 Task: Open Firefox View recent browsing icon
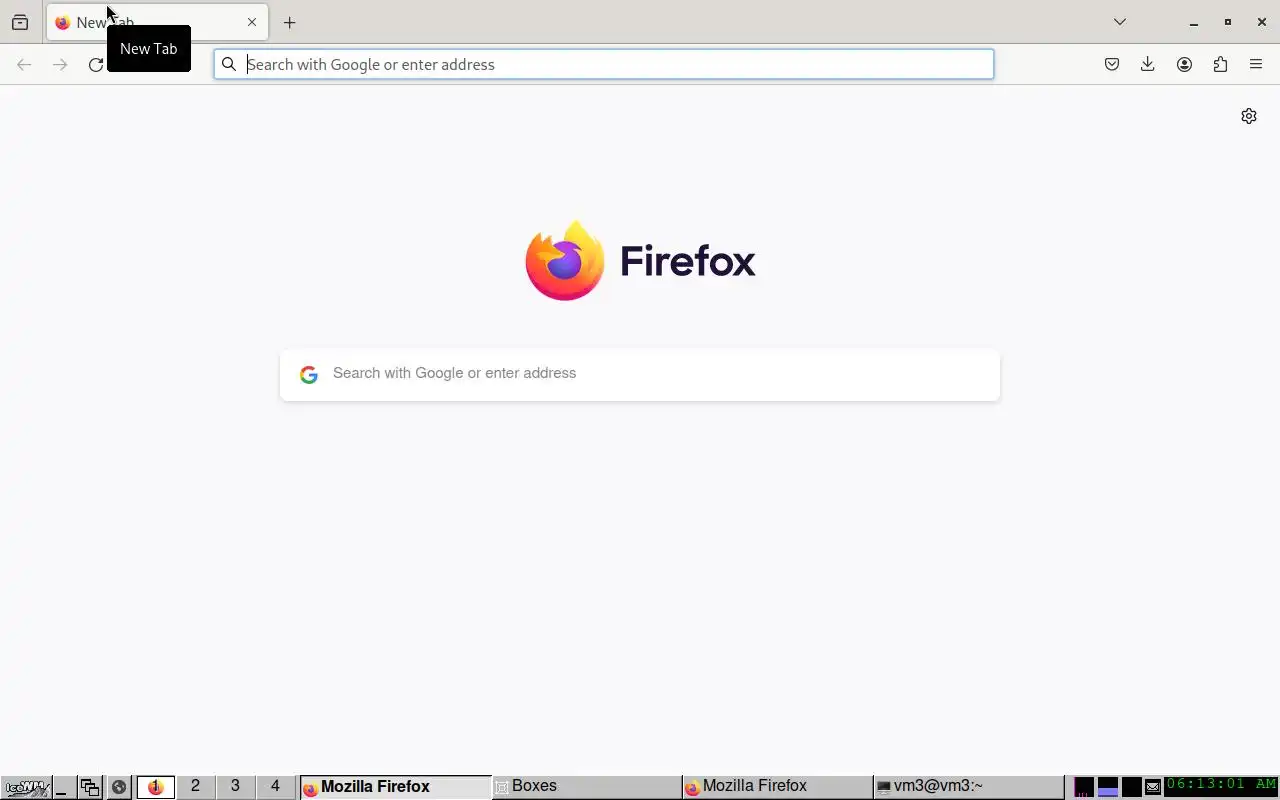(20, 22)
